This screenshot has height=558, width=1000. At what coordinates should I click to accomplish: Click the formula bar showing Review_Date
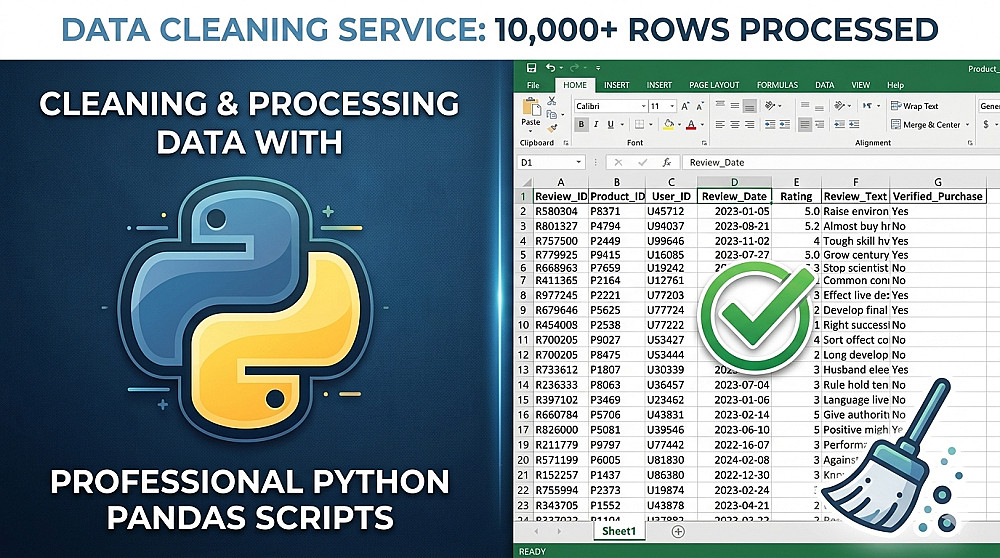841,162
